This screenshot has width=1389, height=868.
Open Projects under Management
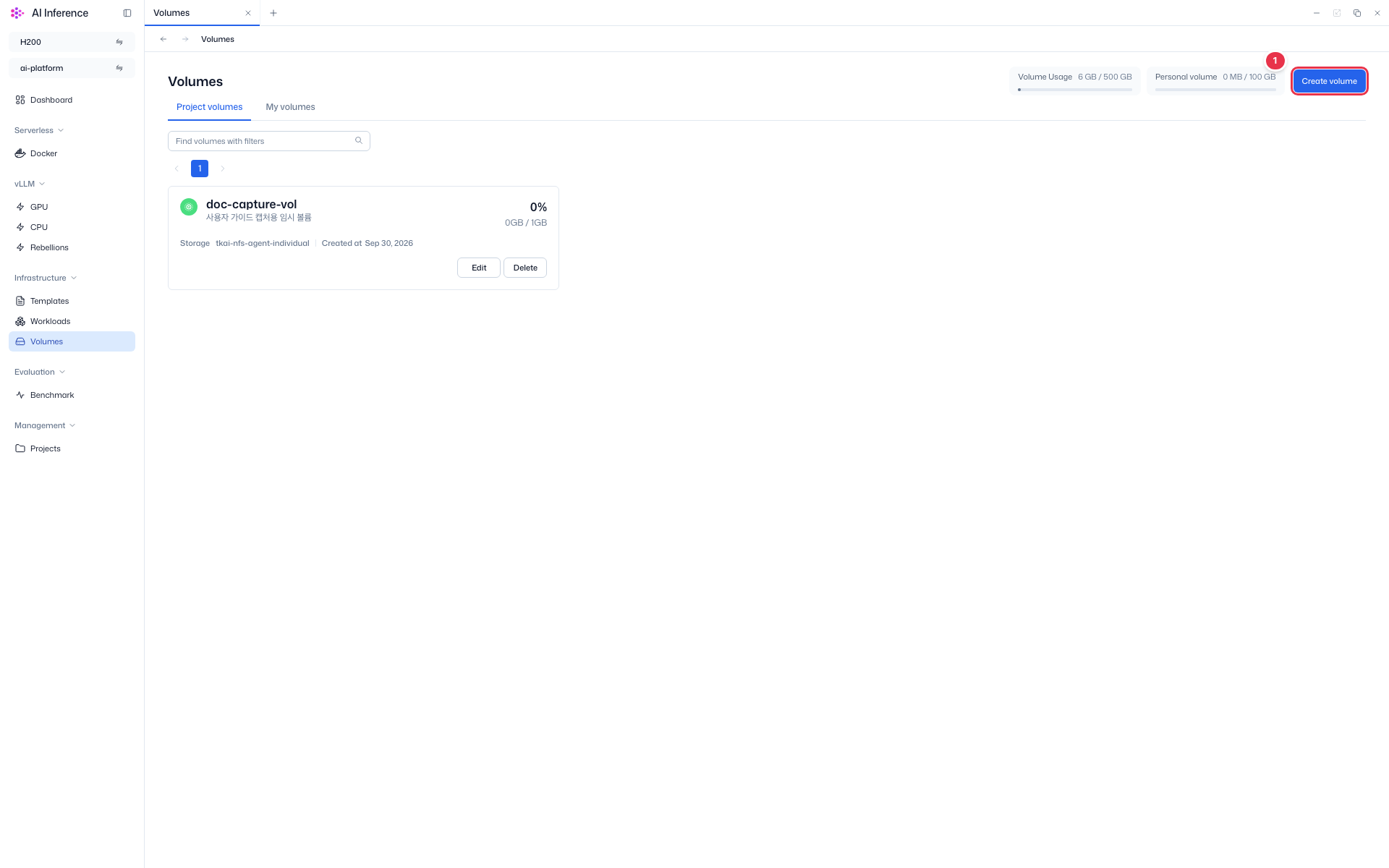(72, 448)
